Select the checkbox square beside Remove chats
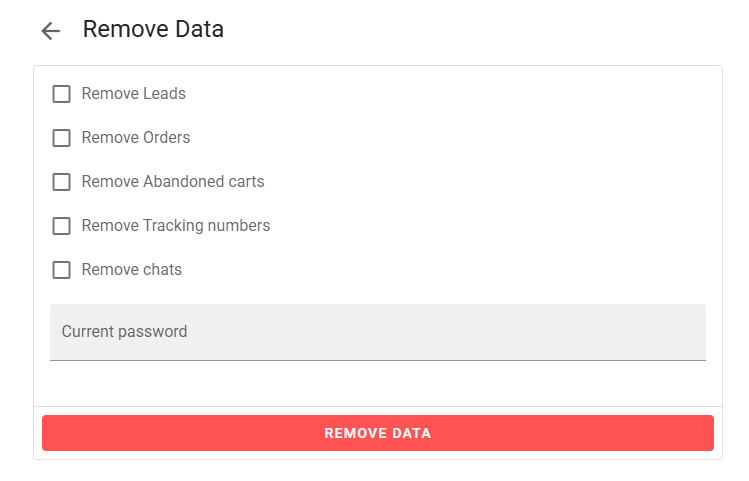 click(62, 270)
